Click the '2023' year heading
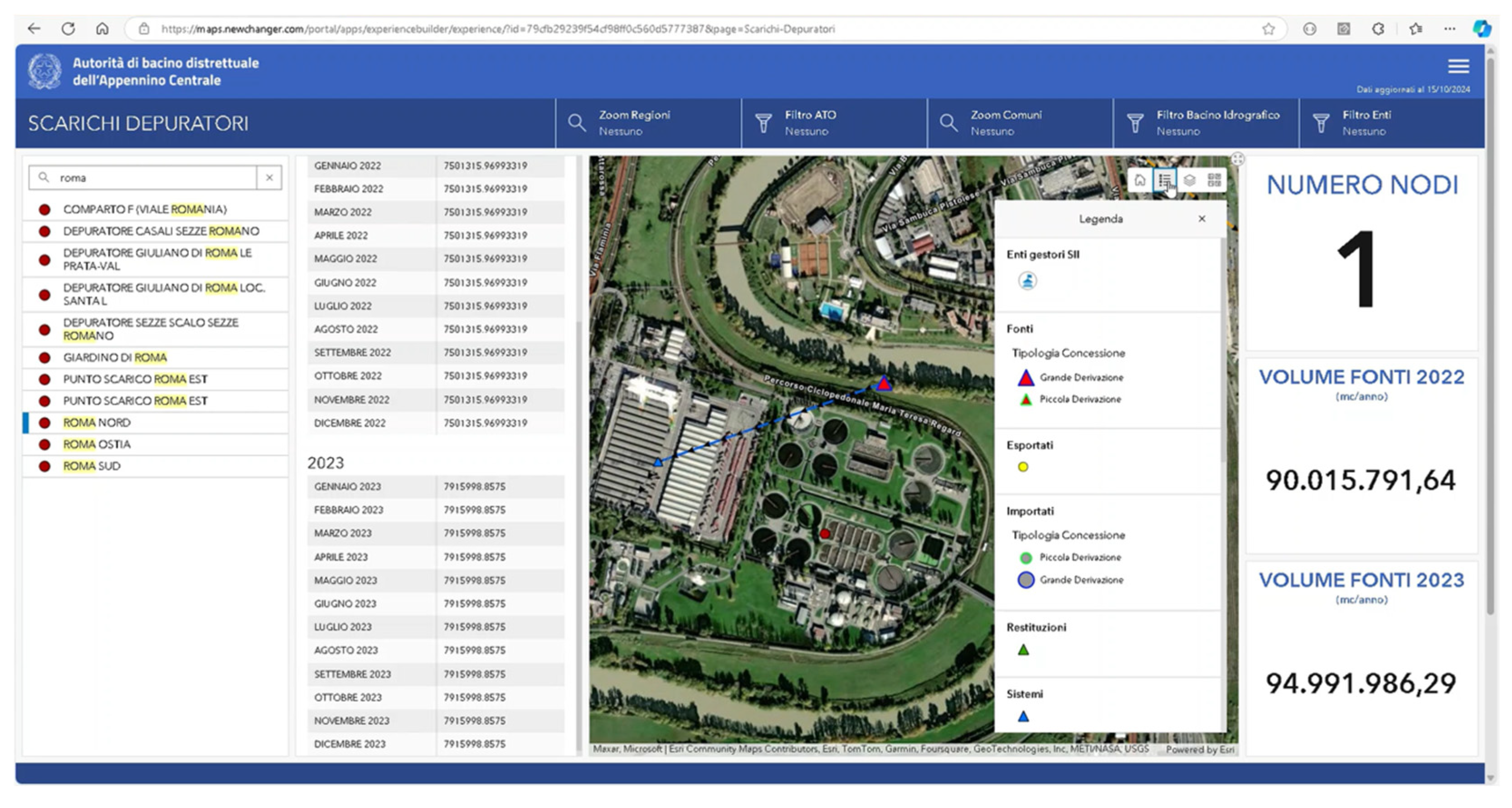Image resolution: width=1512 pixels, height=808 pixels. coord(326,463)
